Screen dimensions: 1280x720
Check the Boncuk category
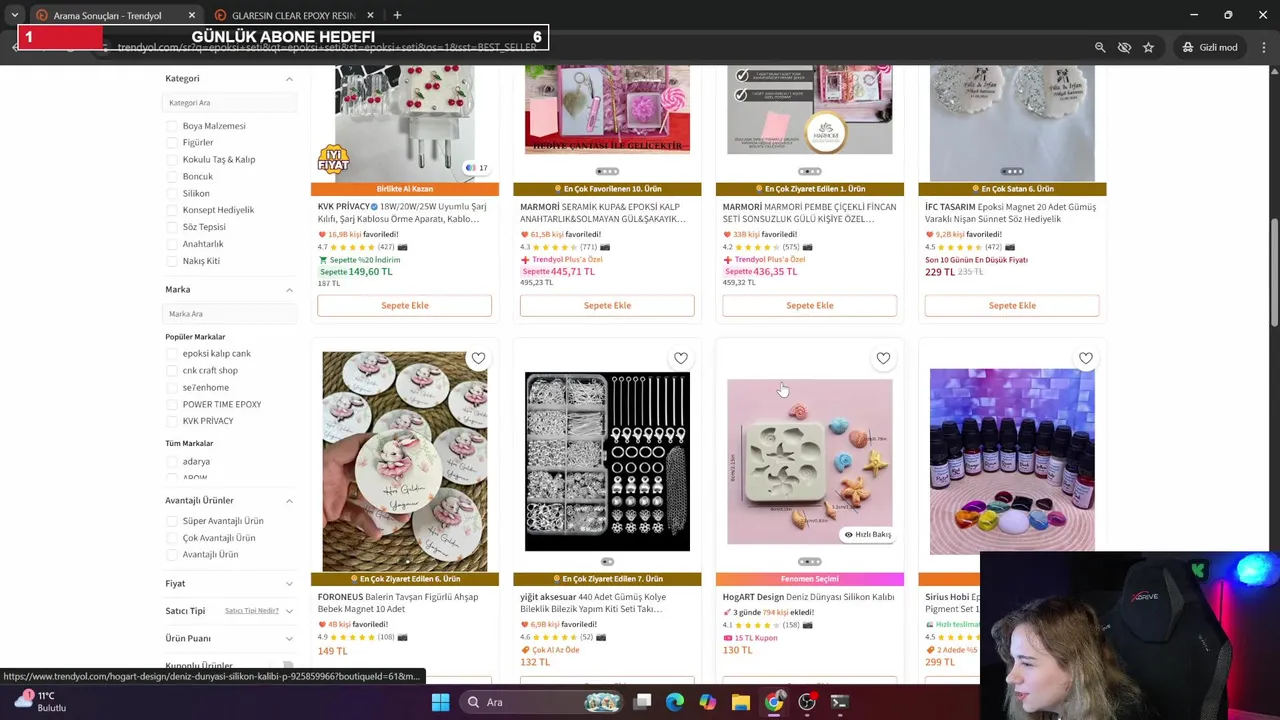172,177
